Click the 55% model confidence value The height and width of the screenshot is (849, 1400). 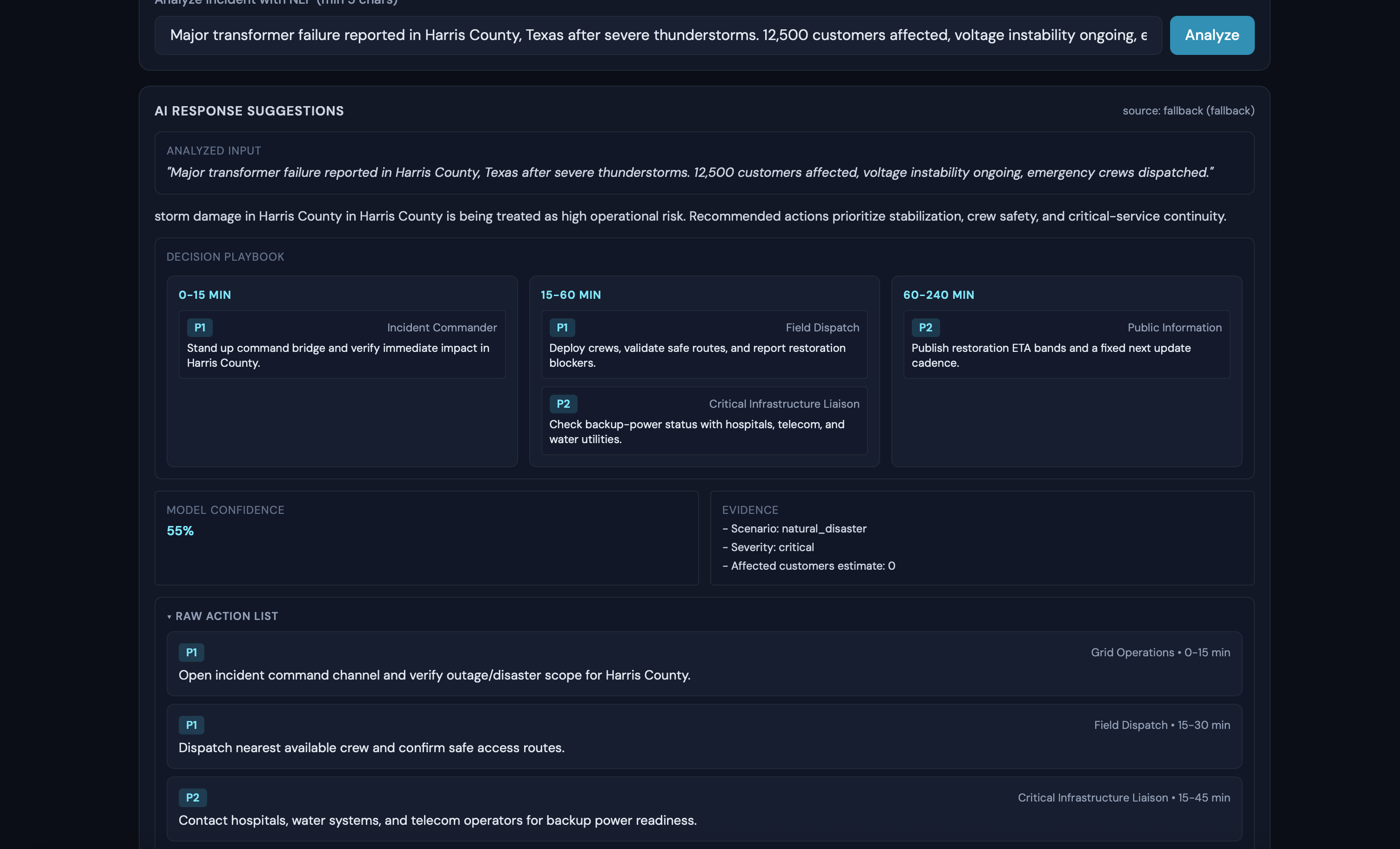(x=180, y=531)
